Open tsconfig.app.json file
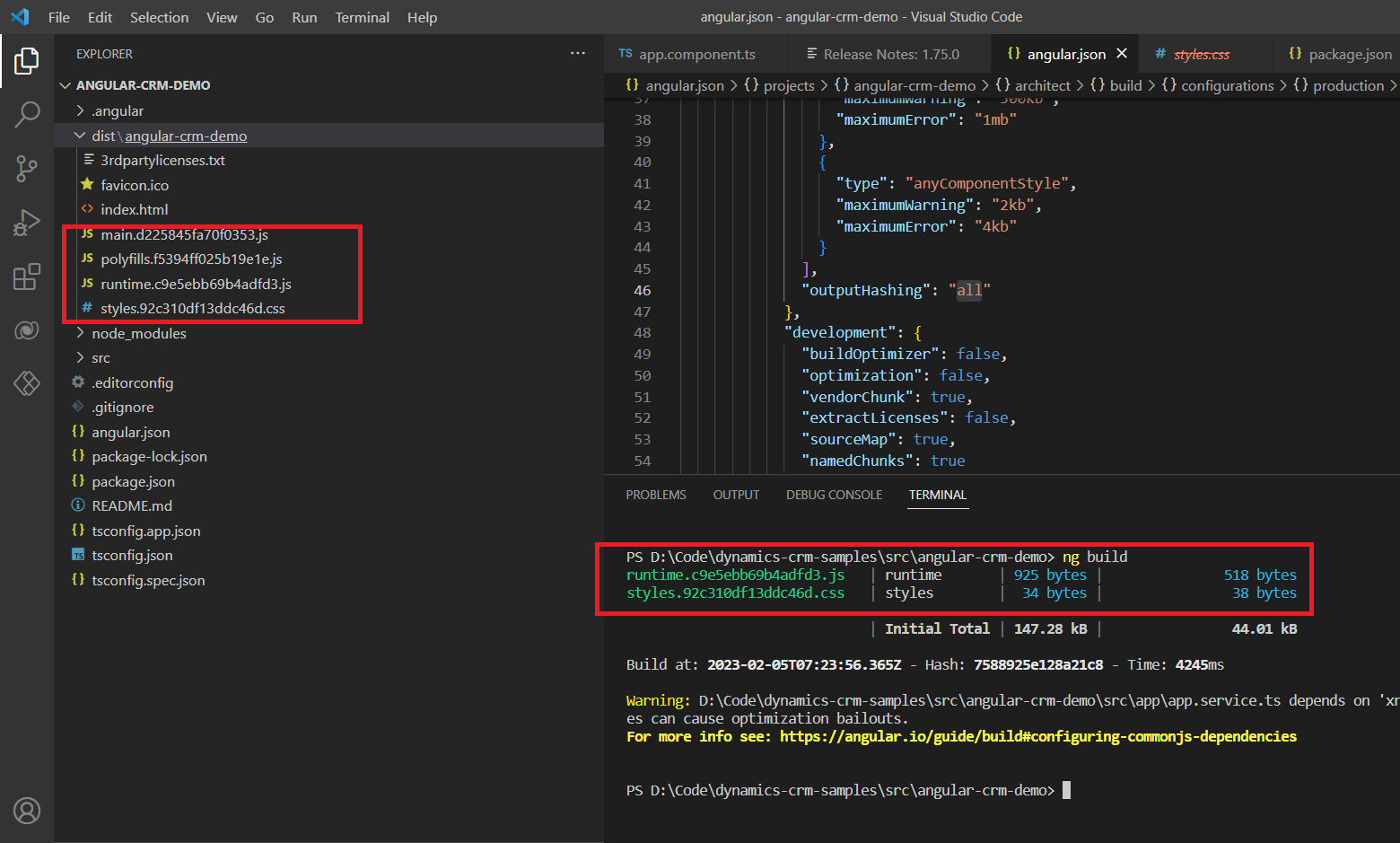 [145, 531]
